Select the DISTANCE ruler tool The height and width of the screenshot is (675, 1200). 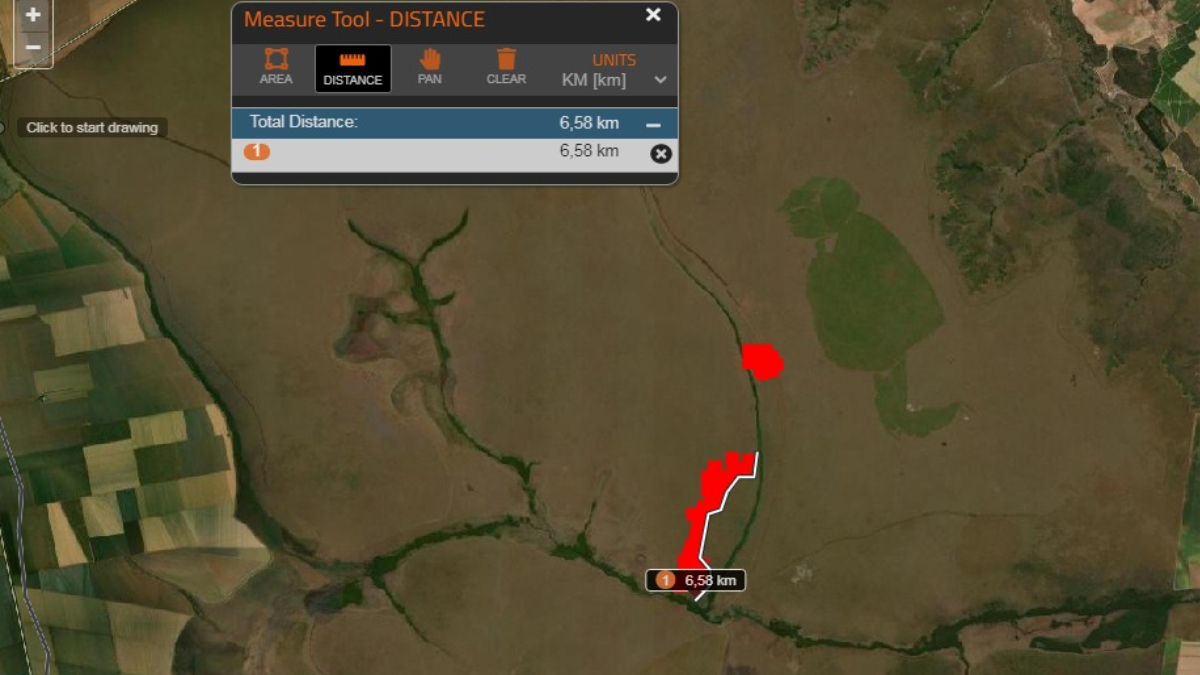click(353, 67)
